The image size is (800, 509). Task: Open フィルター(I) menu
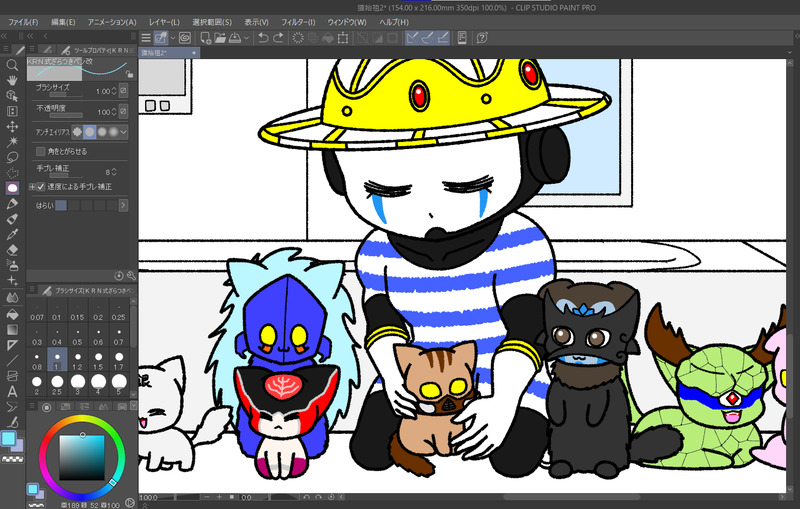[x=298, y=22]
